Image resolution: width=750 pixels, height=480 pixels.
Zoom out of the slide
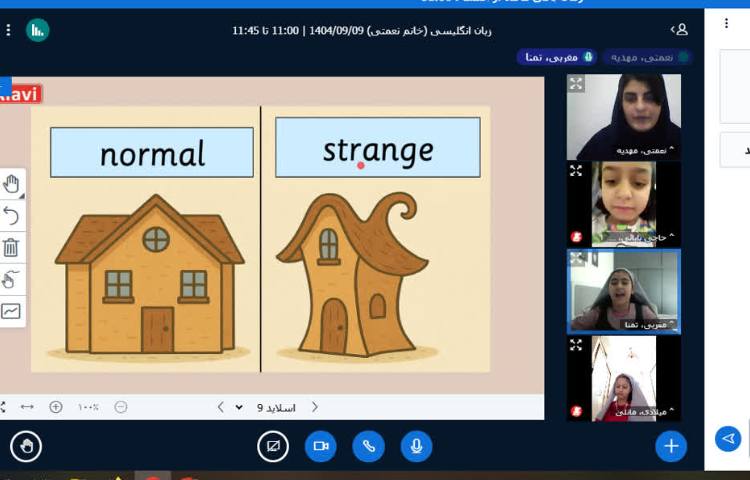[121, 407]
